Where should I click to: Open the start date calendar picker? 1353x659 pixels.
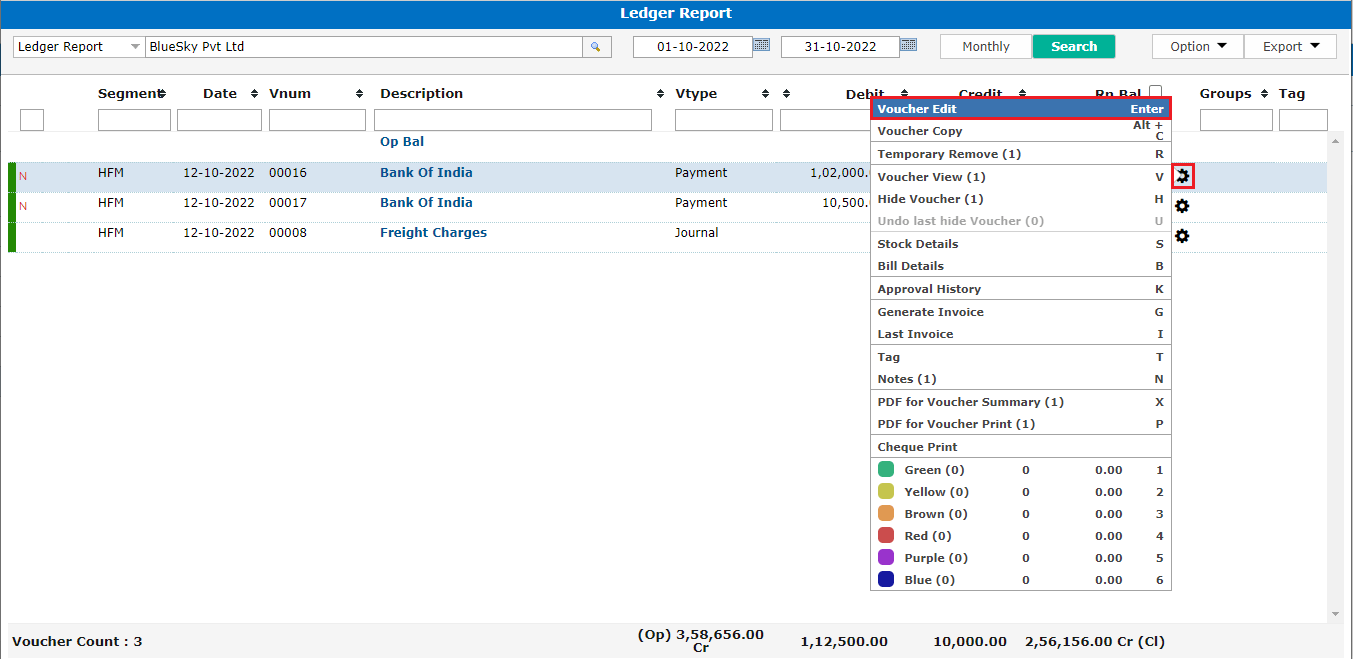762,45
